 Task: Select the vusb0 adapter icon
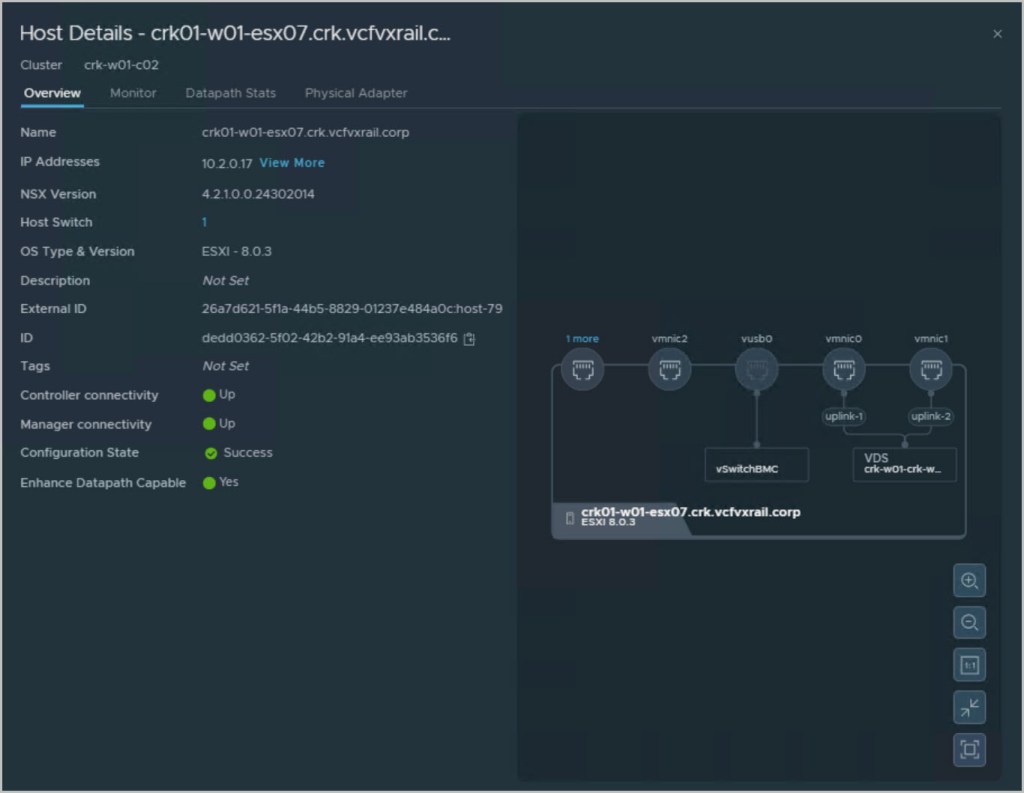click(x=756, y=370)
